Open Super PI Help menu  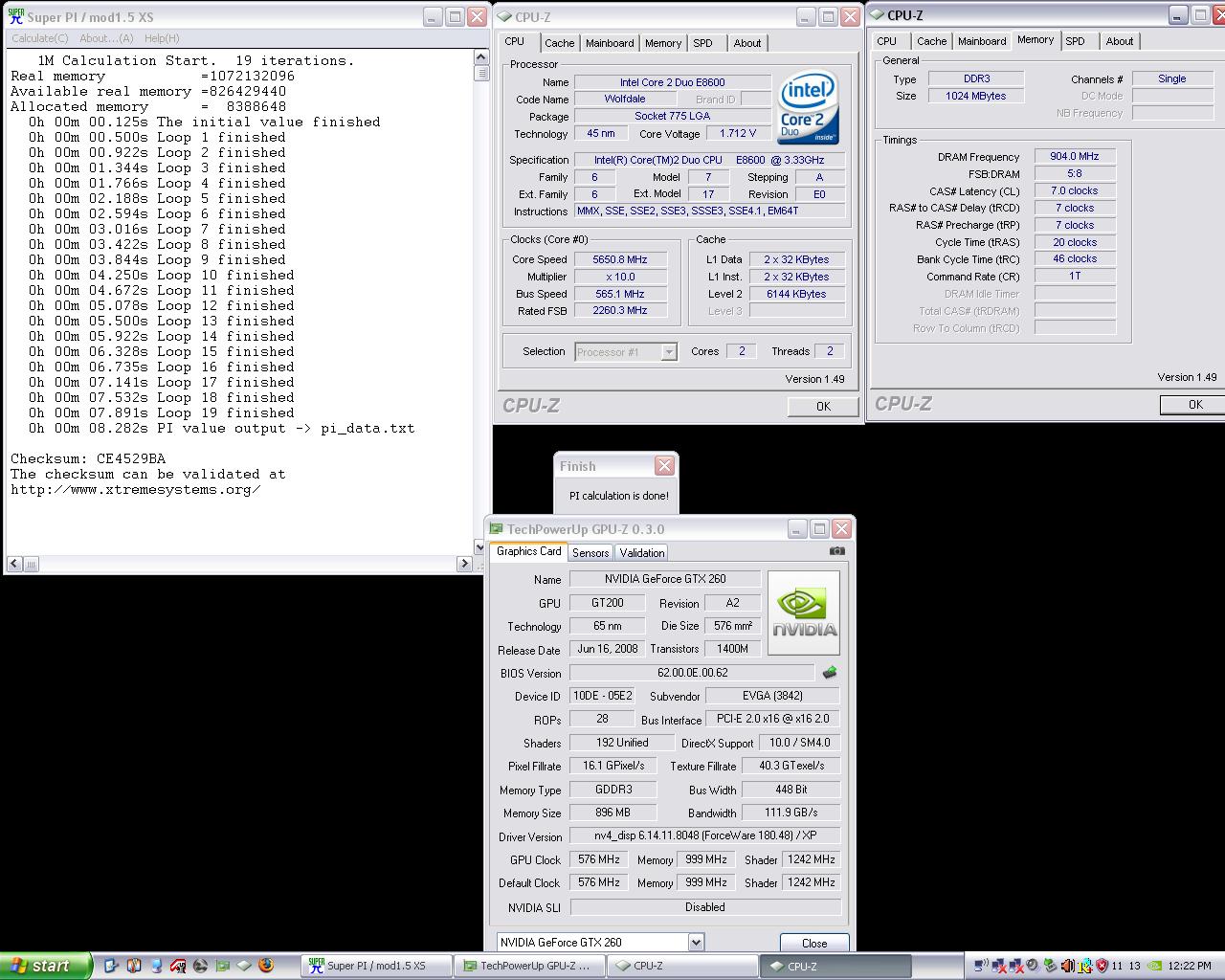pos(162,38)
